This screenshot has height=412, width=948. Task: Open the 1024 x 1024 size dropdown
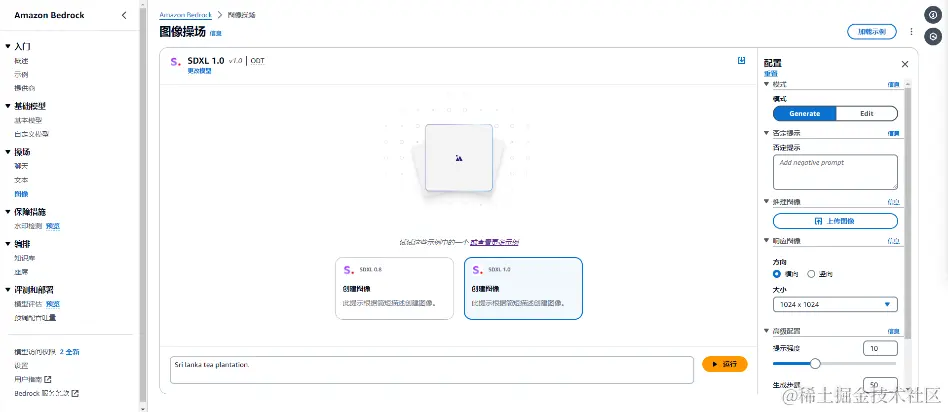pyautogui.click(x=835, y=304)
